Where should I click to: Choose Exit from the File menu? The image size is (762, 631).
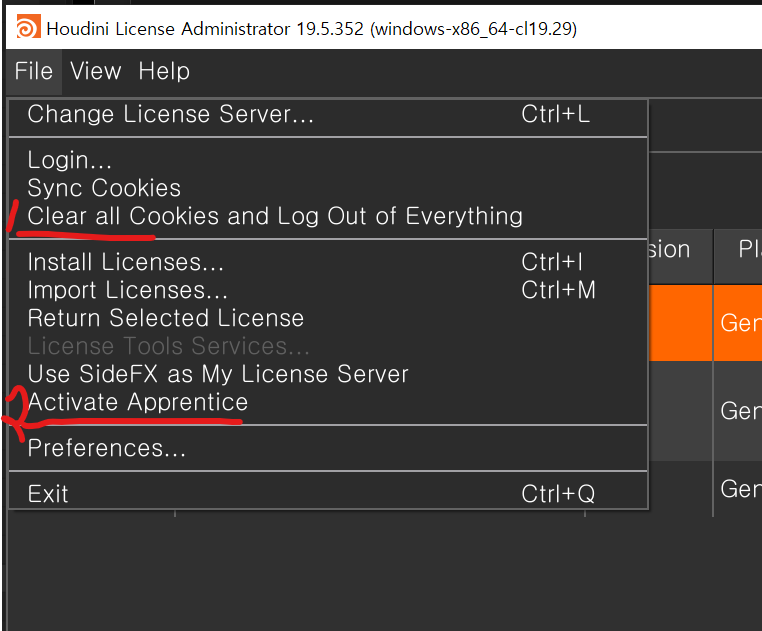pos(328,494)
